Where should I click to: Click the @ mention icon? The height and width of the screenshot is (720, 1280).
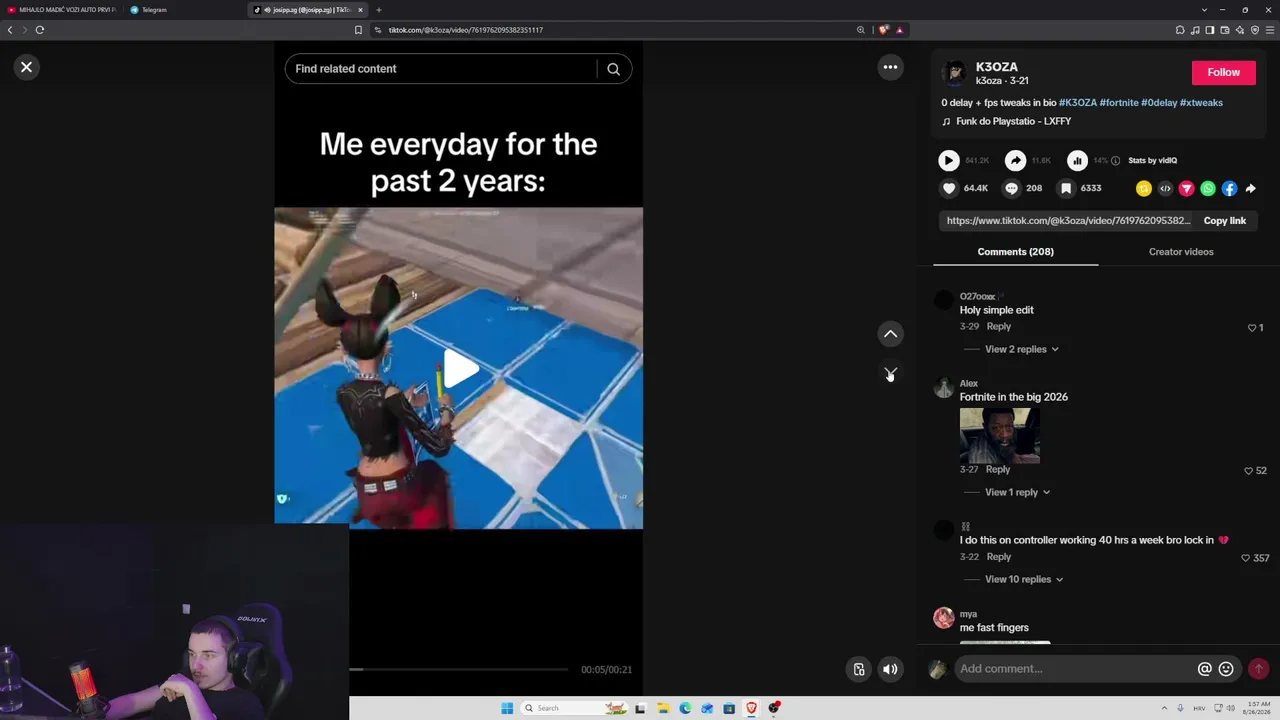1205,669
